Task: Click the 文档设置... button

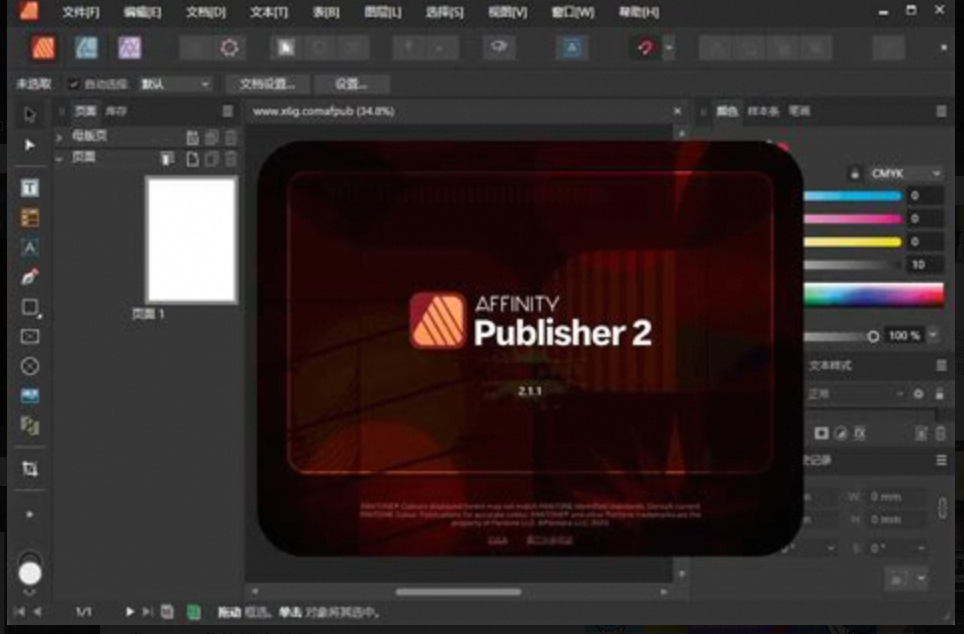Action: click(267, 84)
